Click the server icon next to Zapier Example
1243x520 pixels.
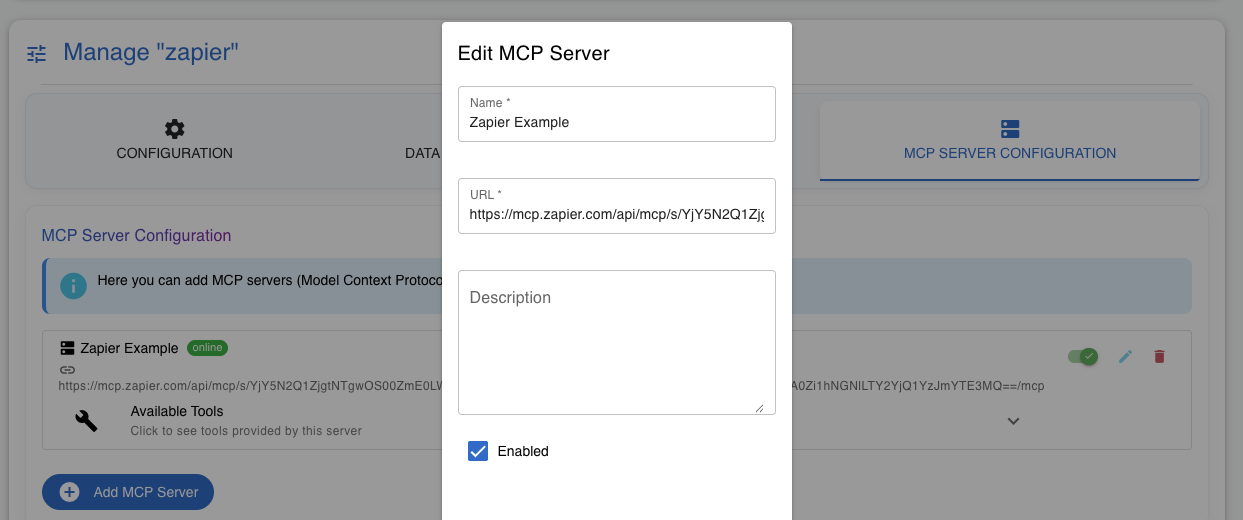[x=68, y=348]
